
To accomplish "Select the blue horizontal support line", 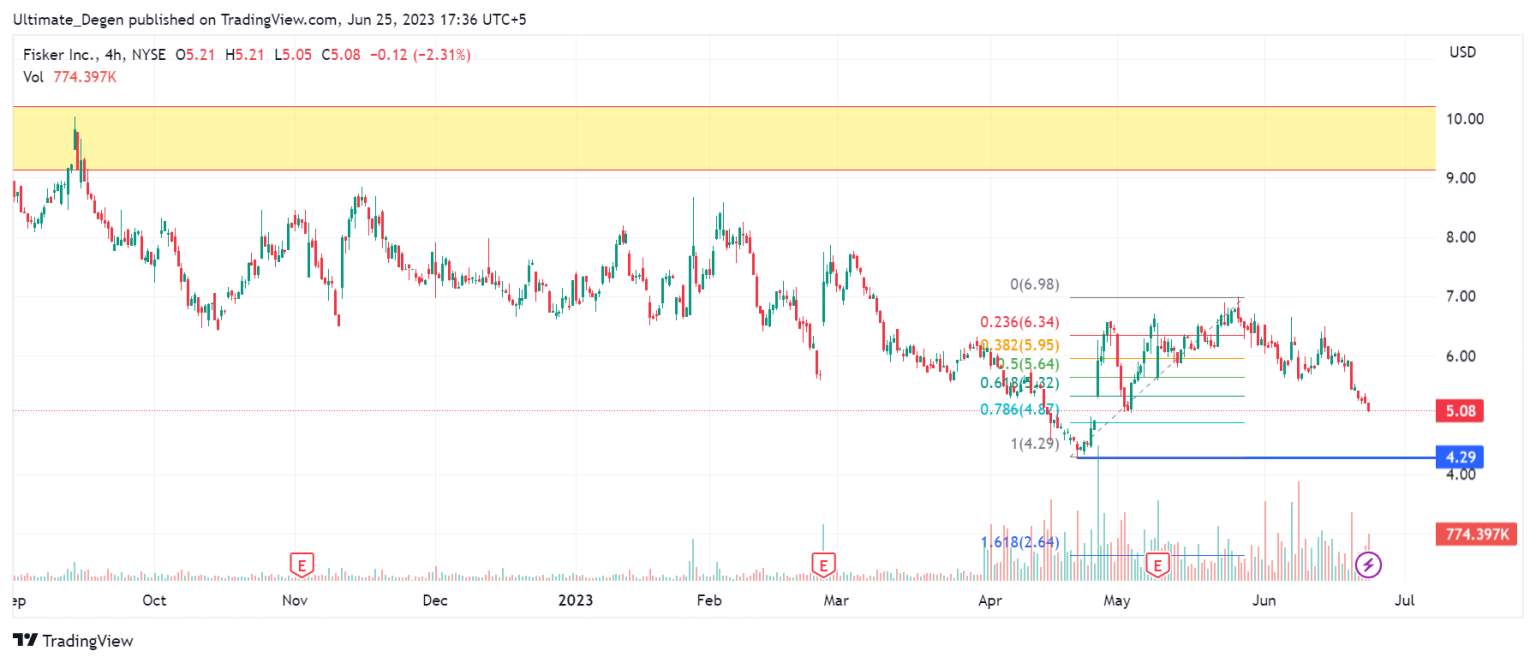I will 1250,458.
